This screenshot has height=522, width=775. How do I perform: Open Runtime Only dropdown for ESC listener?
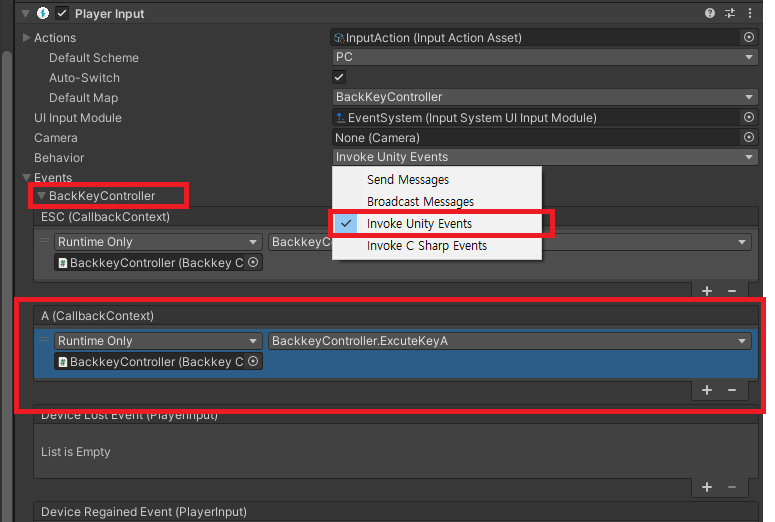[158, 242]
